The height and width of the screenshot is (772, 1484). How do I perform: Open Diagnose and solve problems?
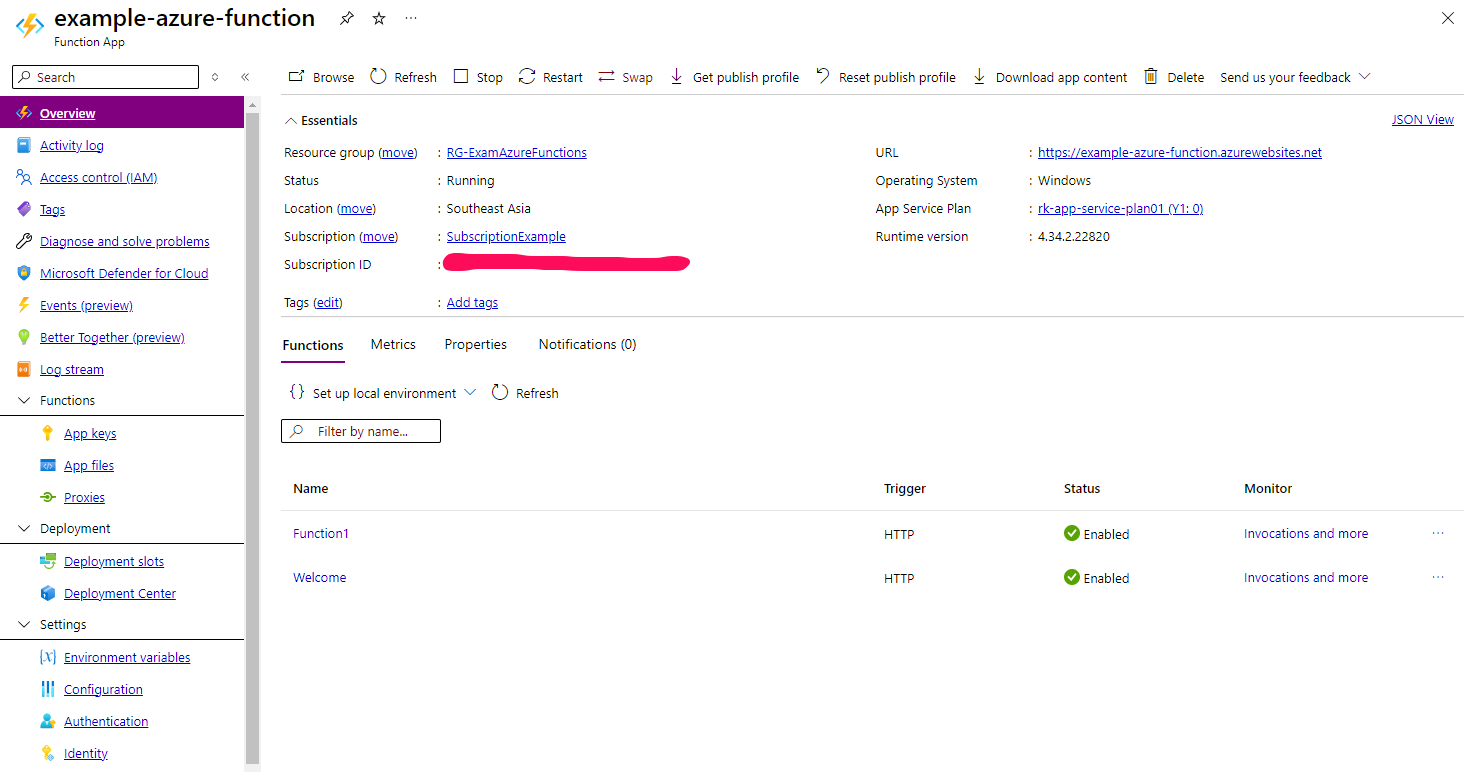click(125, 241)
